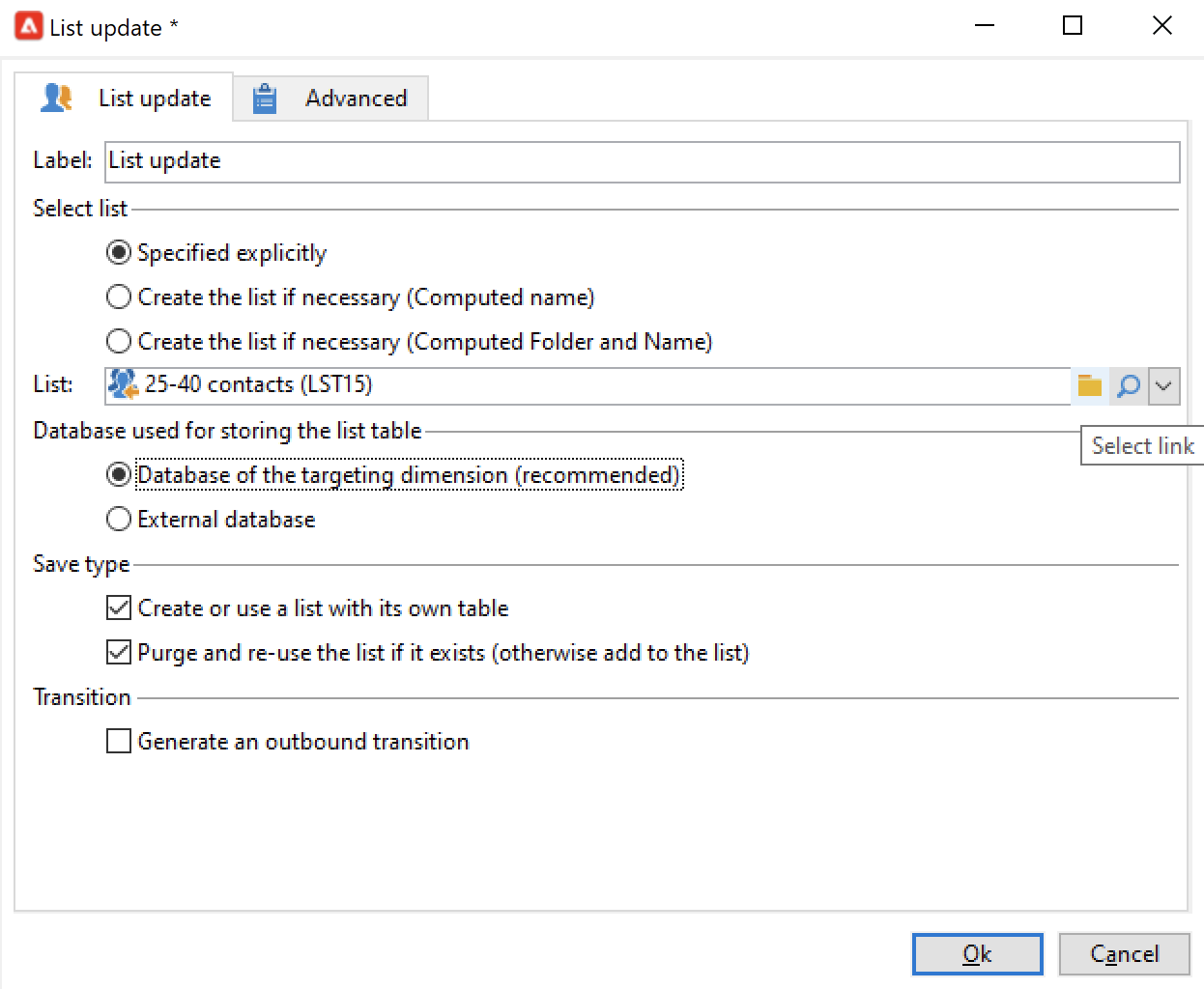Viewport: 1204px width, 989px height.
Task: Select External database option
Action: click(x=119, y=520)
